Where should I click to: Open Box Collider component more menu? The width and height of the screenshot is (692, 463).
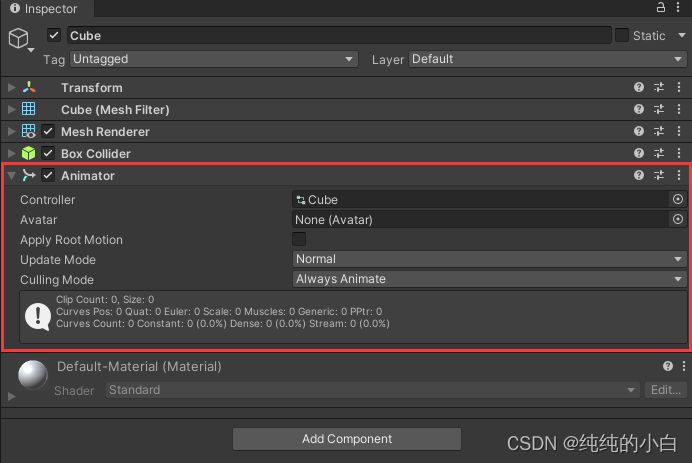click(x=679, y=153)
